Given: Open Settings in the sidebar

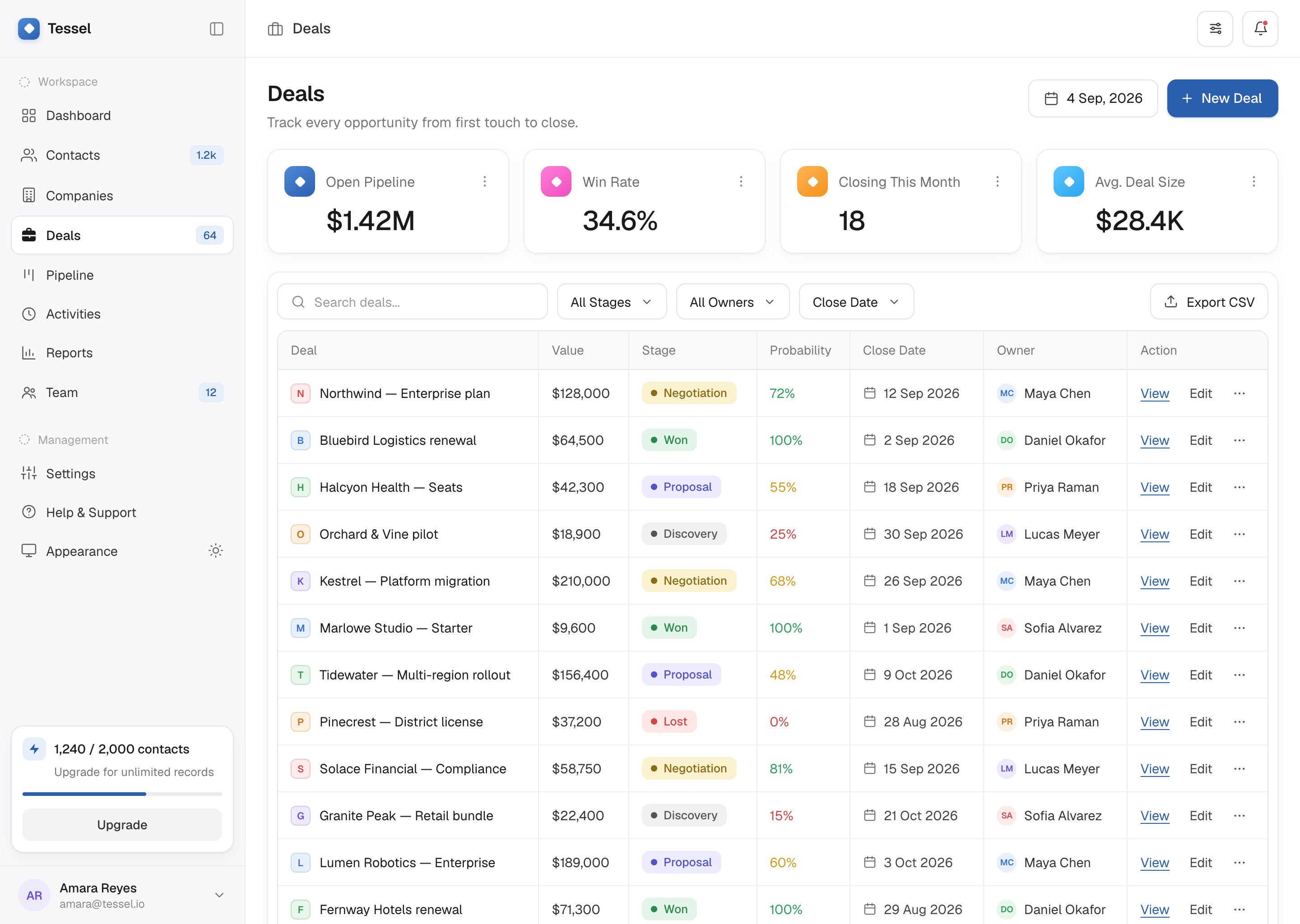Looking at the screenshot, I should point(122,473).
